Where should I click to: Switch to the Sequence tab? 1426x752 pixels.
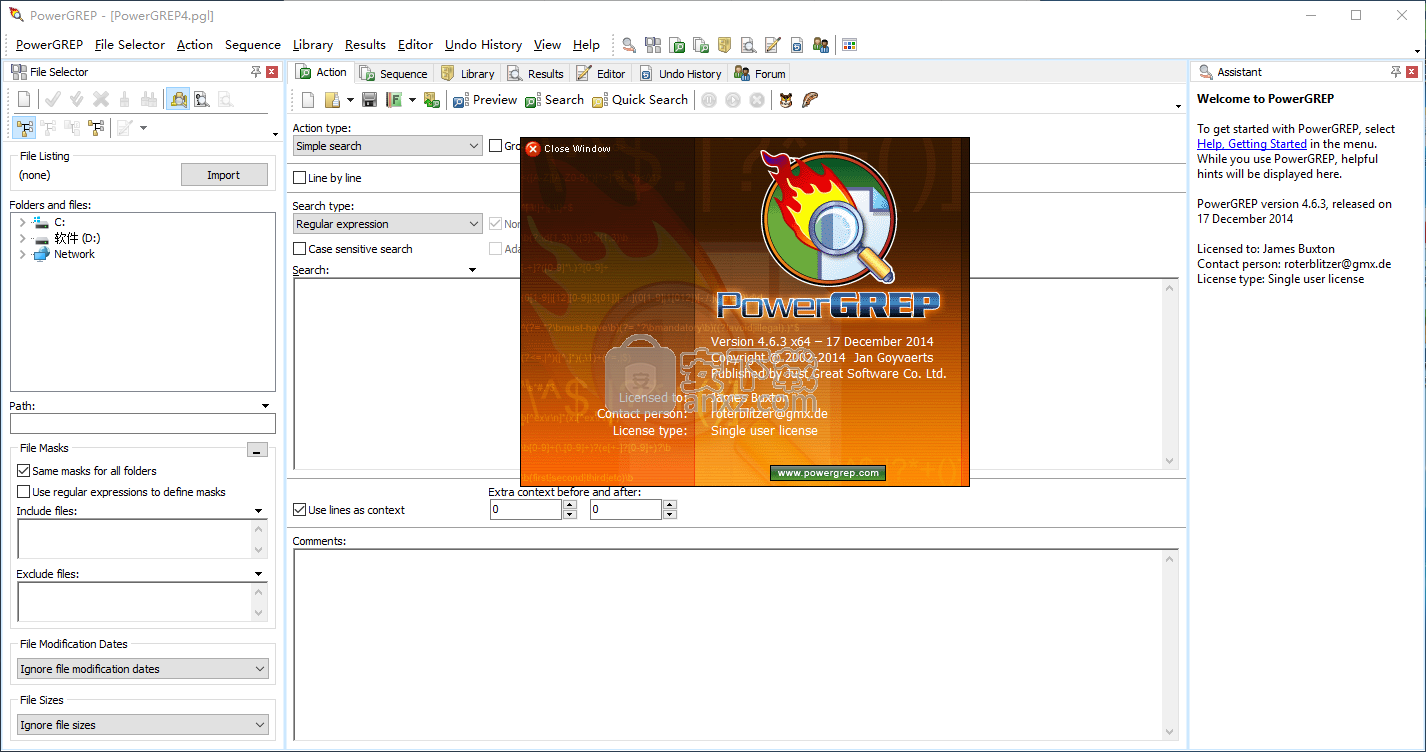tap(394, 73)
